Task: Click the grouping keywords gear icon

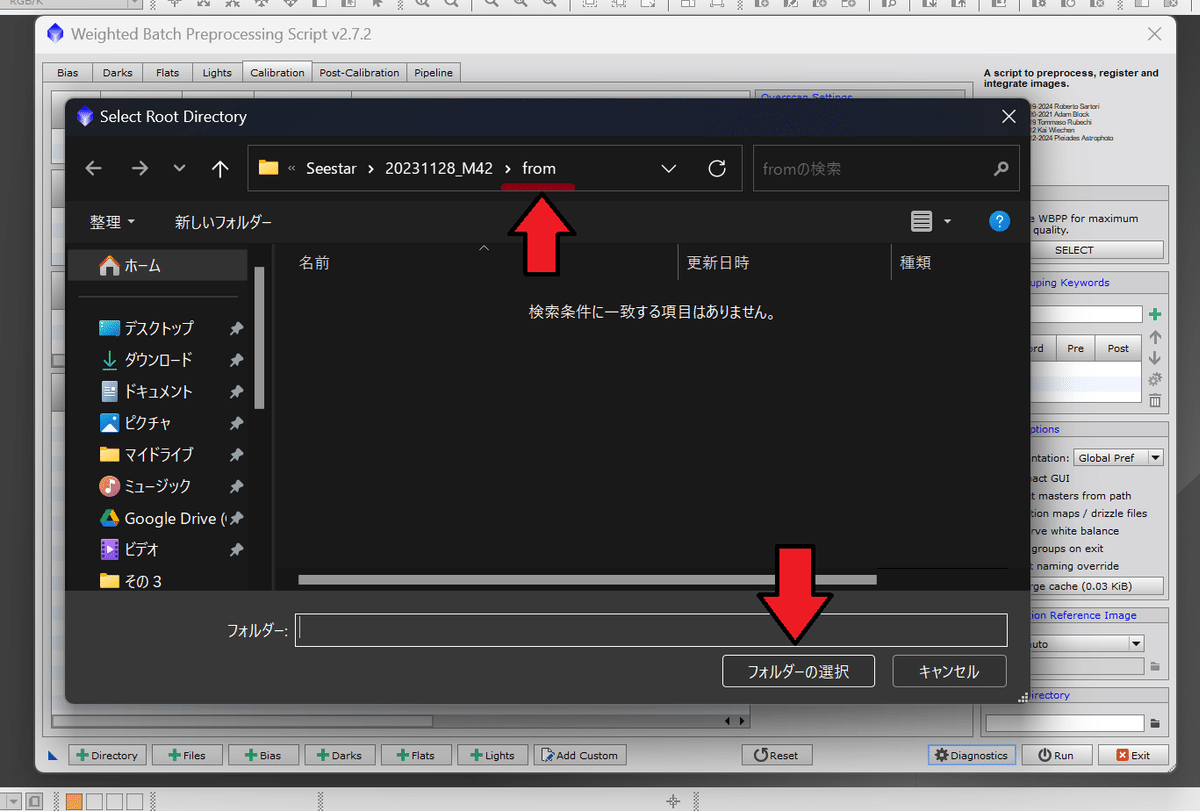Action: [1155, 379]
